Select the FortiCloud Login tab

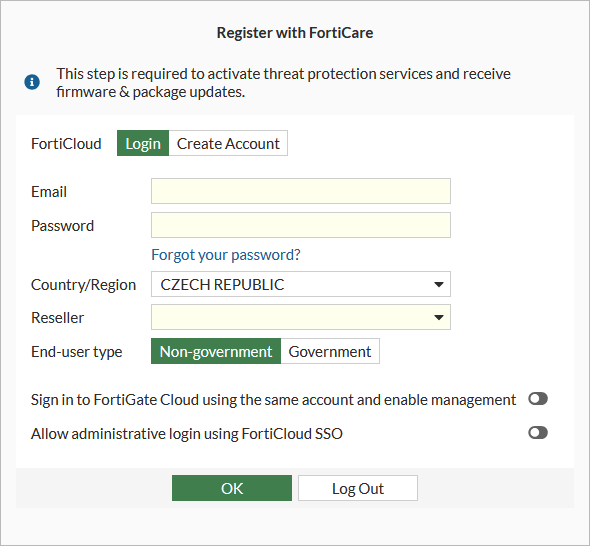point(143,143)
